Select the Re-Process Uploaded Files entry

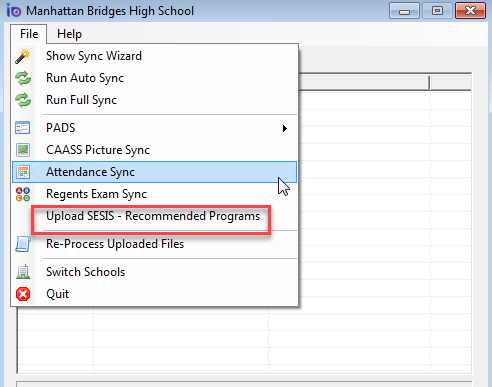point(154,244)
